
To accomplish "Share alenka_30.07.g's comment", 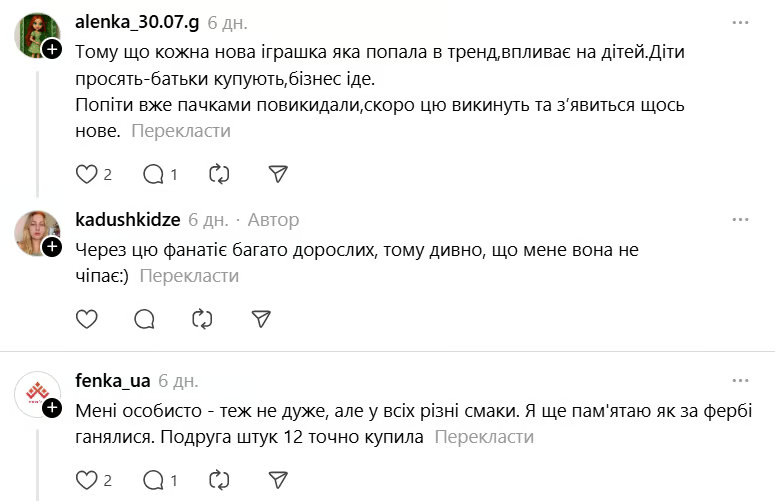I will pyautogui.click(x=279, y=174).
